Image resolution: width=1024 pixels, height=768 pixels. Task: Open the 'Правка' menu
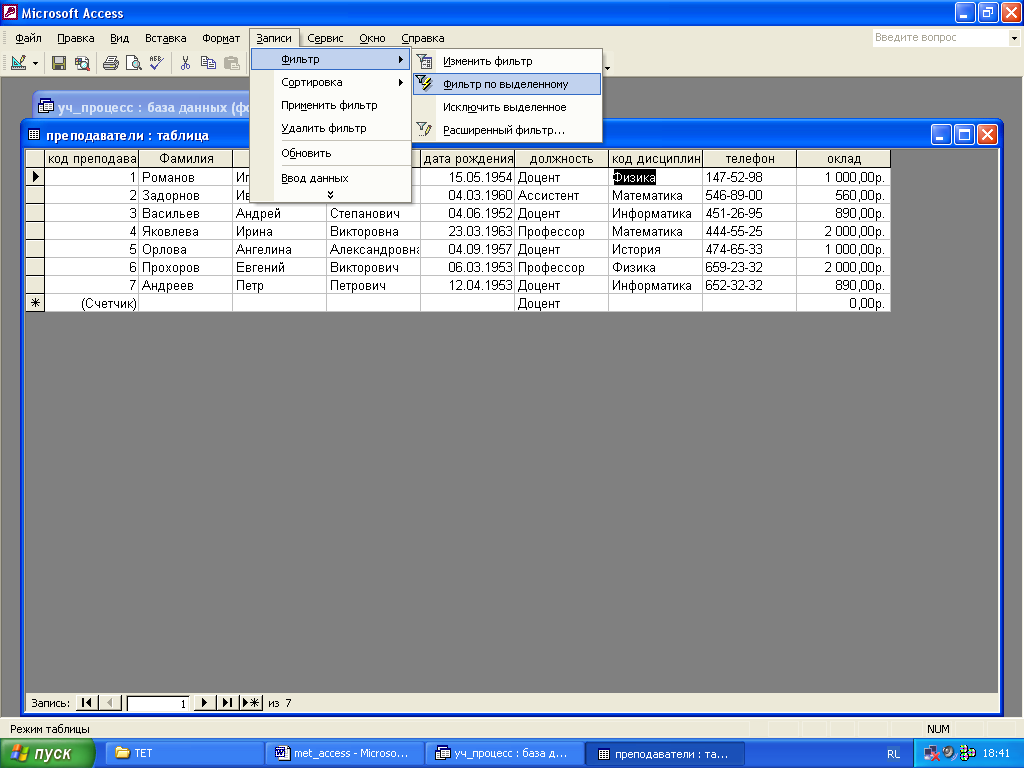pos(75,38)
